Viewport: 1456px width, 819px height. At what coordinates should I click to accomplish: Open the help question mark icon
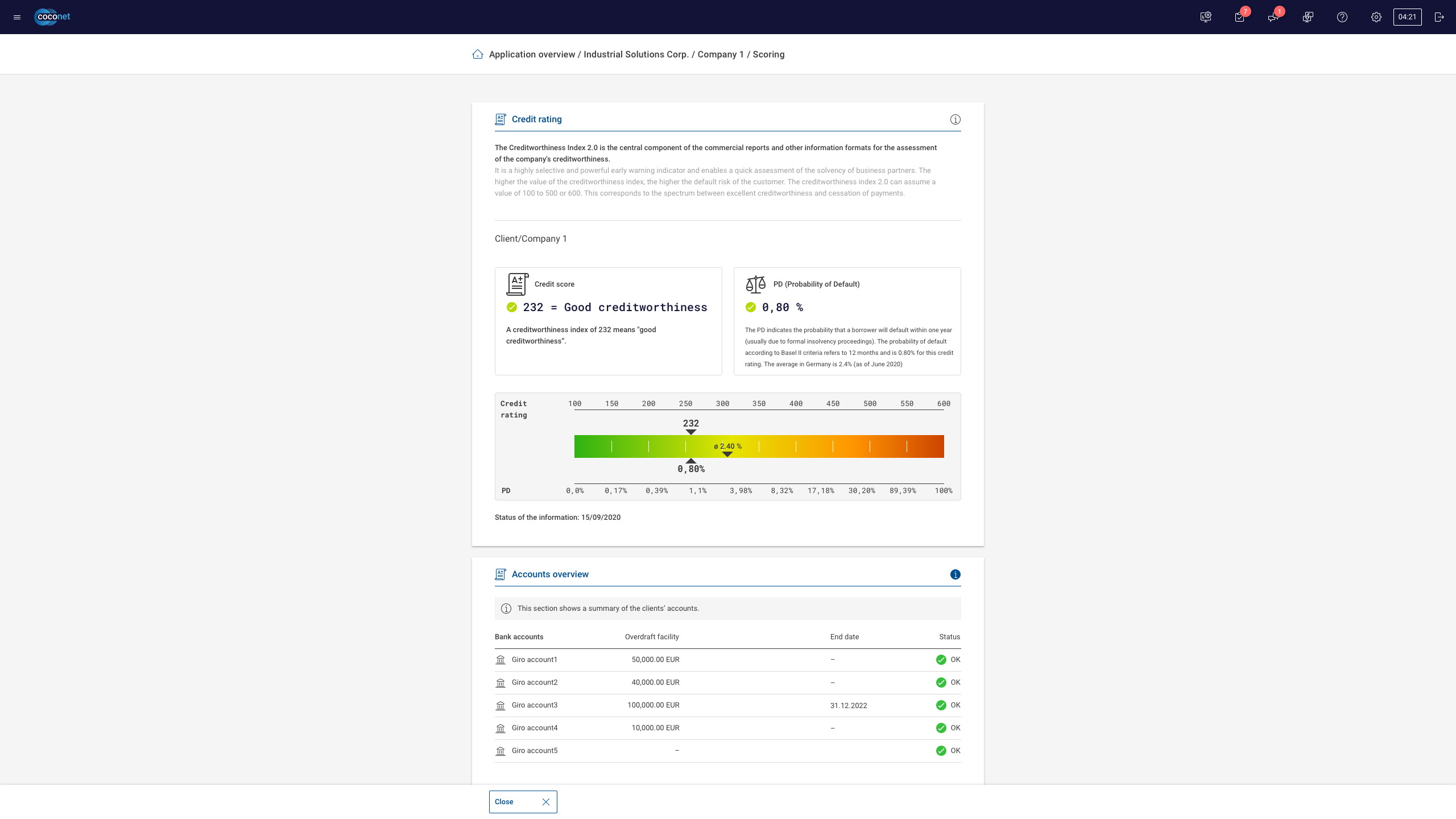pyautogui.click(x=1342, y=17)
